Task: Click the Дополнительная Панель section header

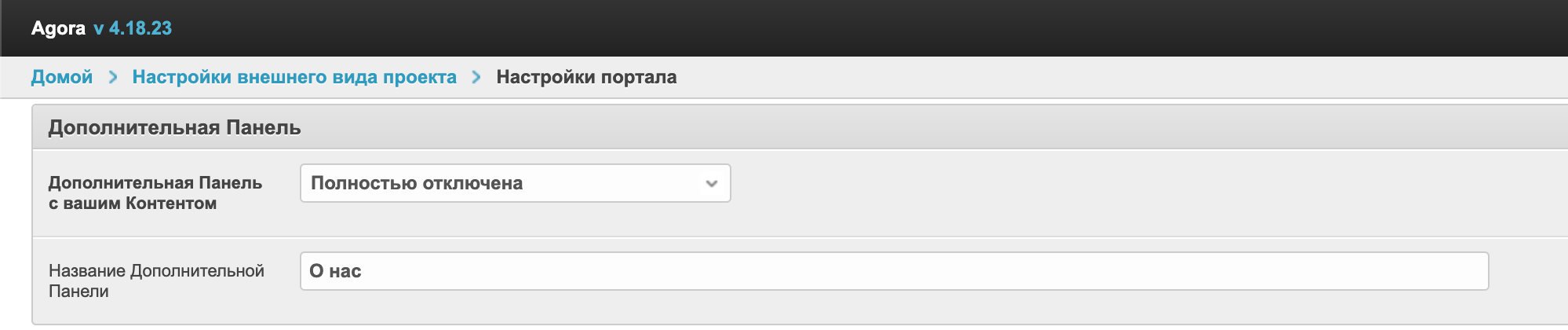Action: point(174,128)
